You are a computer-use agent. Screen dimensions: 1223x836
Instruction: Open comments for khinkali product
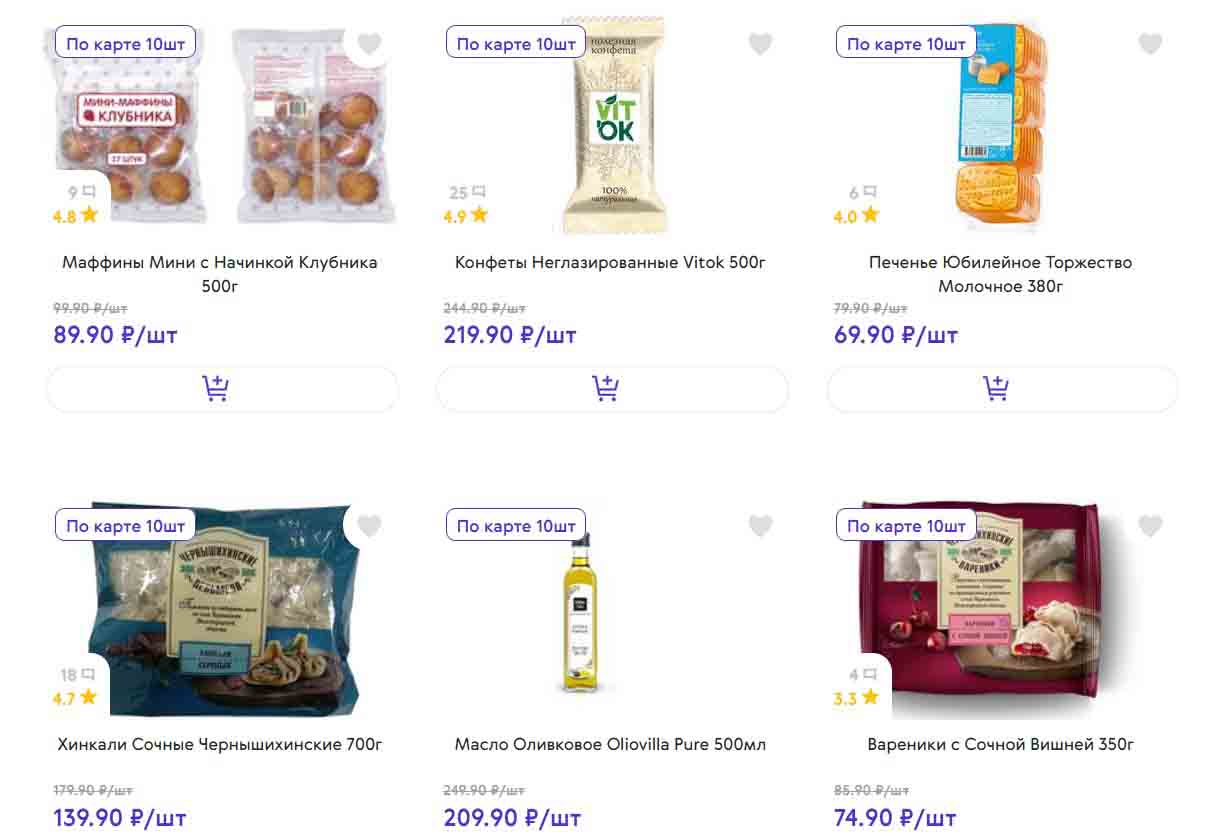coord(89,674)
